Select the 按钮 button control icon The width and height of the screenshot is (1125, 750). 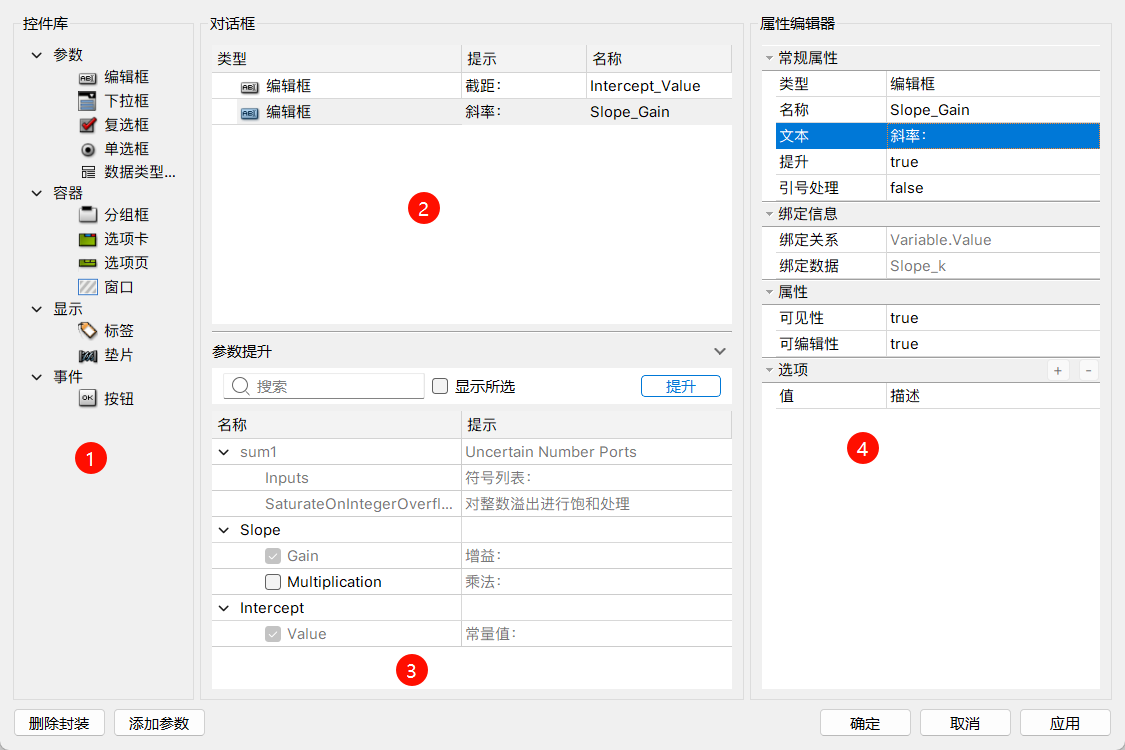click(x=88, y=399)
